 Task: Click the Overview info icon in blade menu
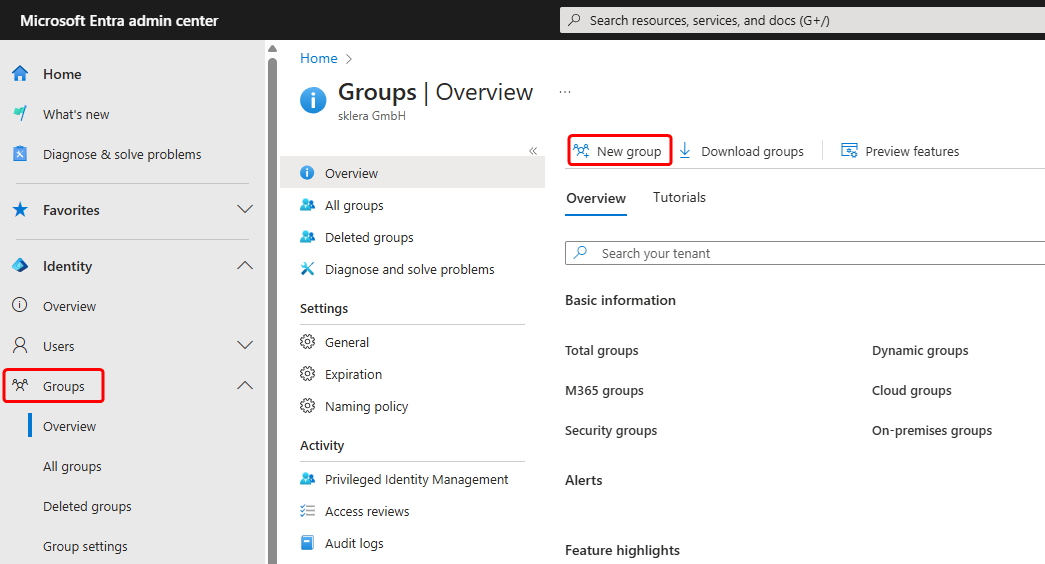click(307, 173)
